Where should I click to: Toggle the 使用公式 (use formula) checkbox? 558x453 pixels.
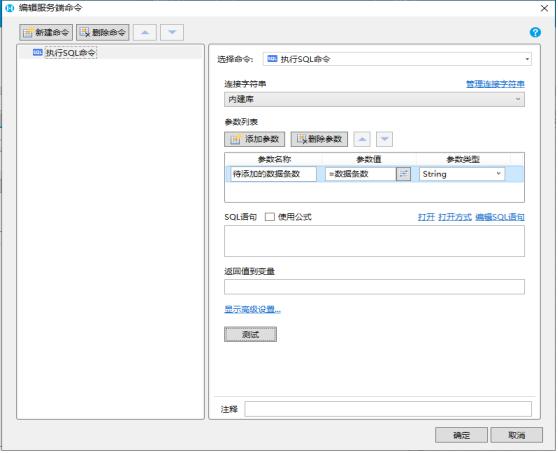(x=270, y=217)
